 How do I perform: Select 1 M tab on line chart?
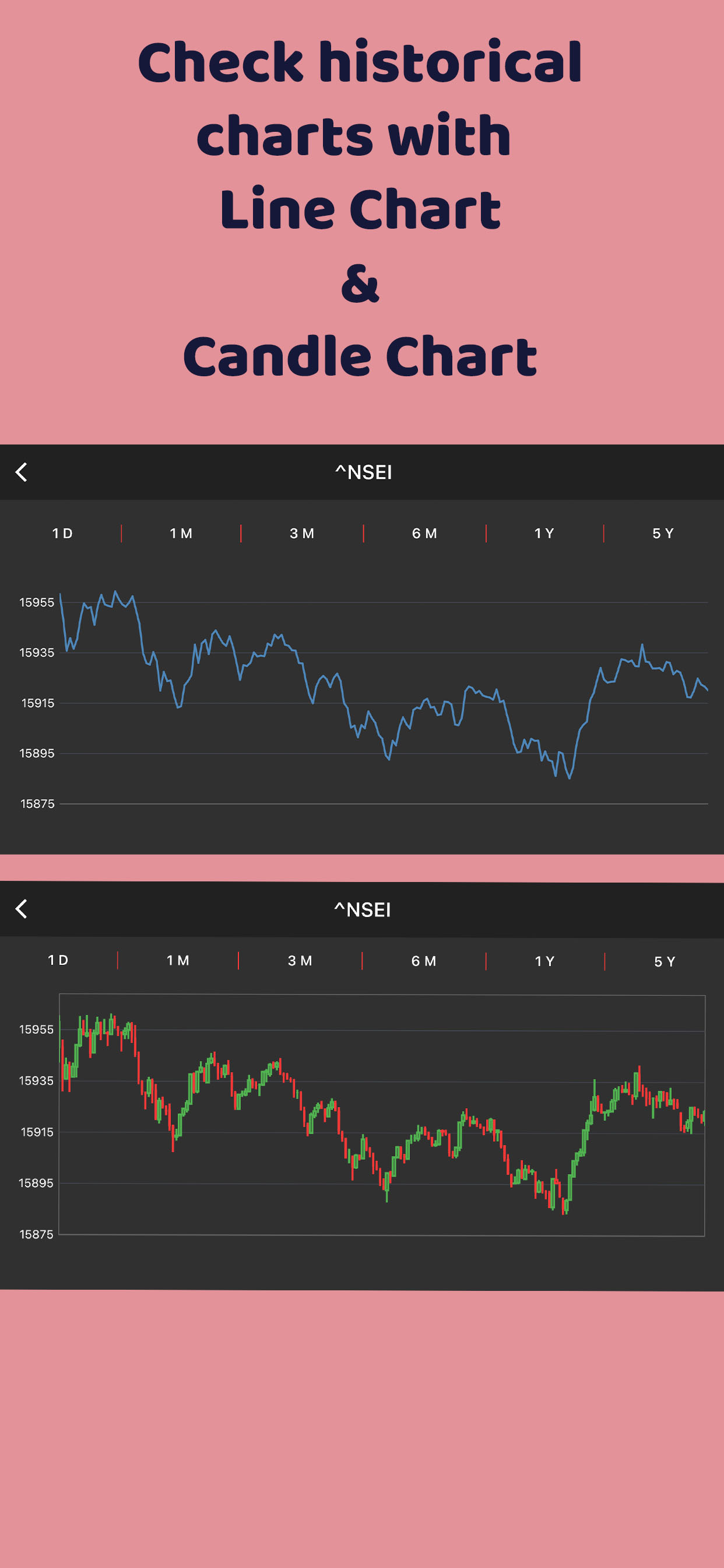(181, 534)
